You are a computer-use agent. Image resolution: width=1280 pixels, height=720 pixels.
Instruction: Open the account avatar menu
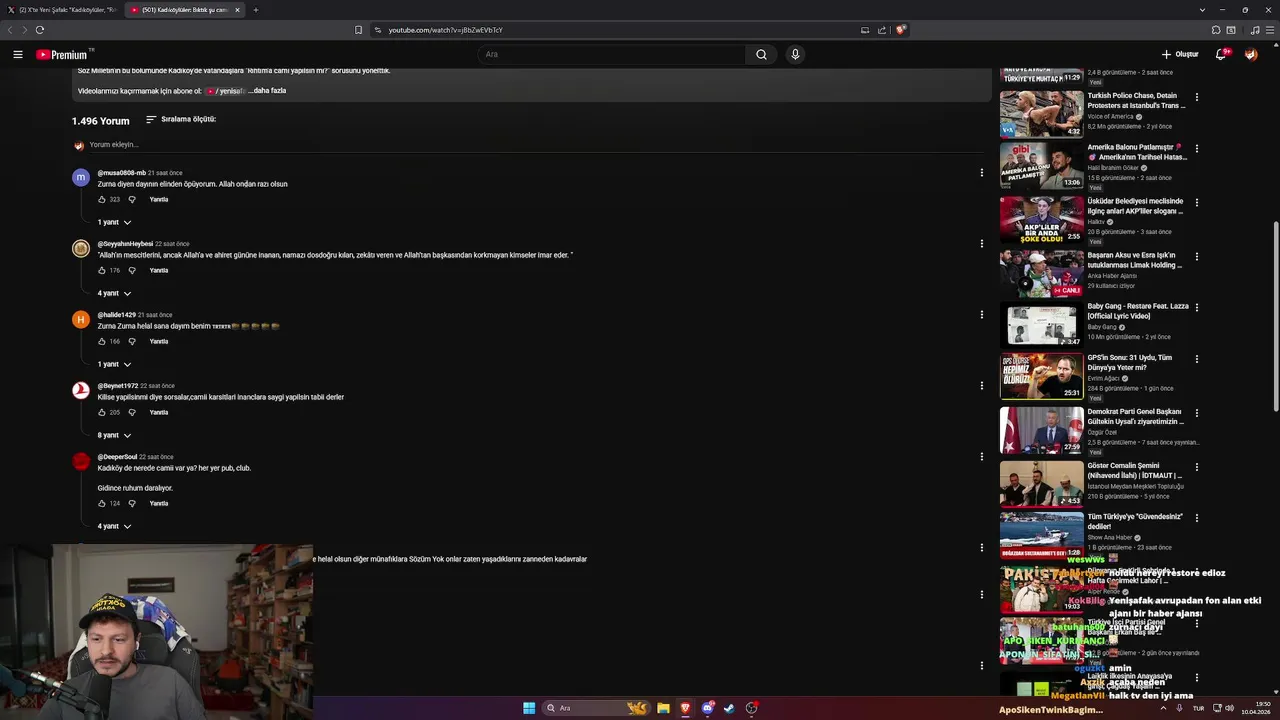click(x=1251, y=54)
